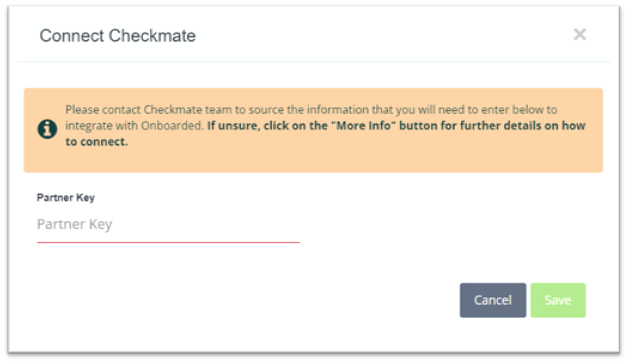Image resolution: width=628 pixels, height=363 pixels.
Task: Save the Checkmate partner key
Action: tap(558, 300)
